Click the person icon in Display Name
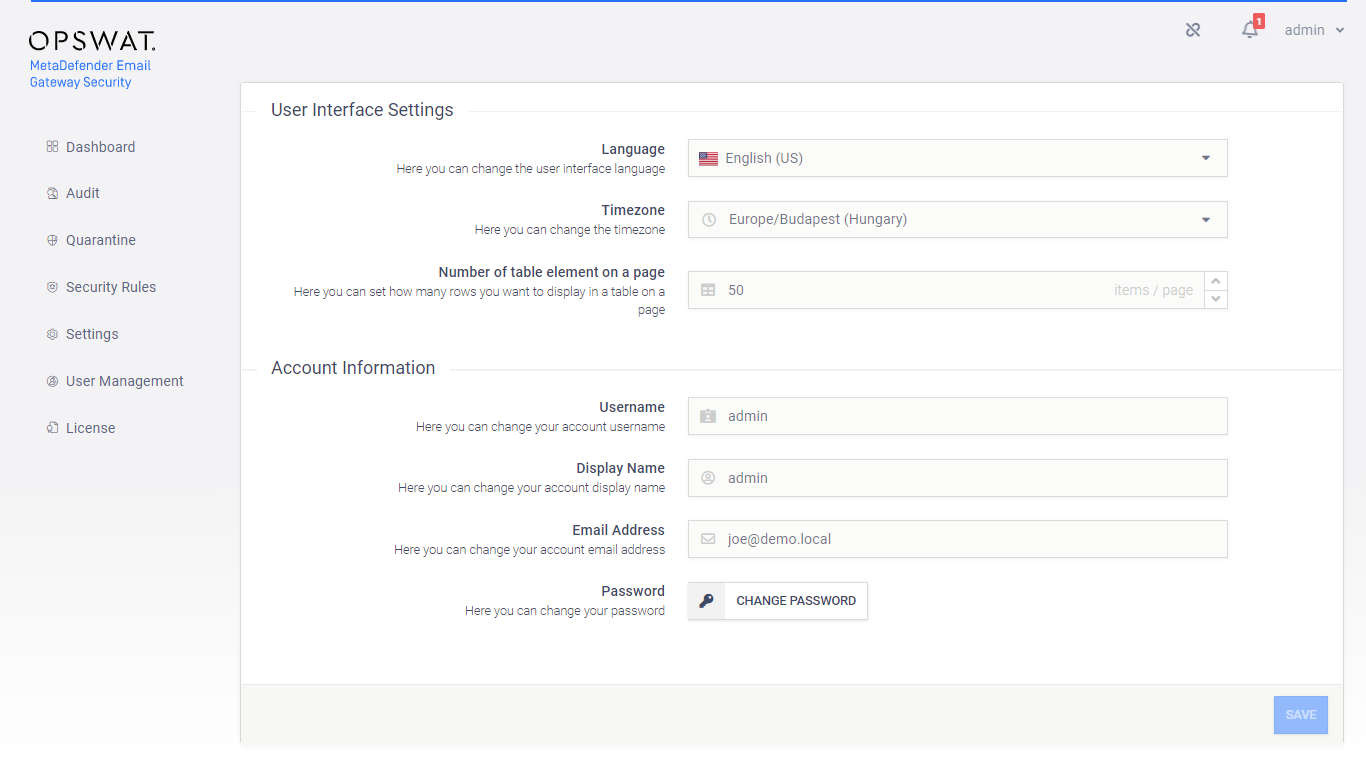This screenshot has height=768, width=1366. point(708,478)
